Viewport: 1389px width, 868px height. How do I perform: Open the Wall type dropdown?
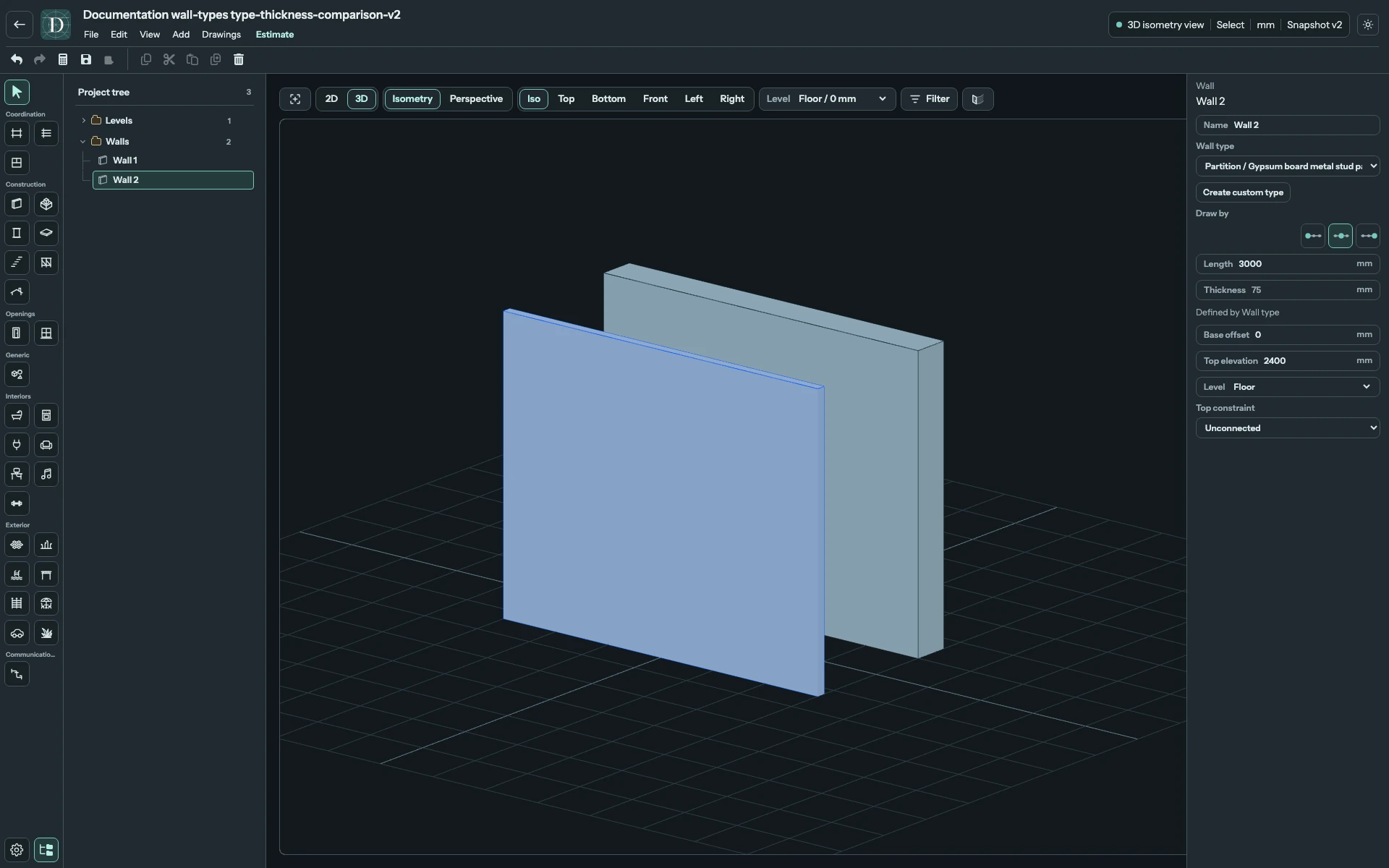coord(1288,166)
